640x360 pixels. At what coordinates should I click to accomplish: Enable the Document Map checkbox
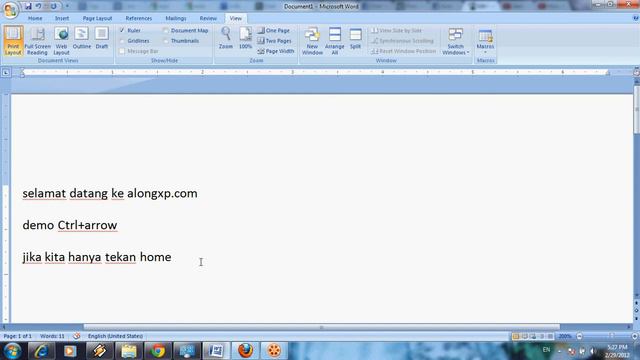click(166, 30)
